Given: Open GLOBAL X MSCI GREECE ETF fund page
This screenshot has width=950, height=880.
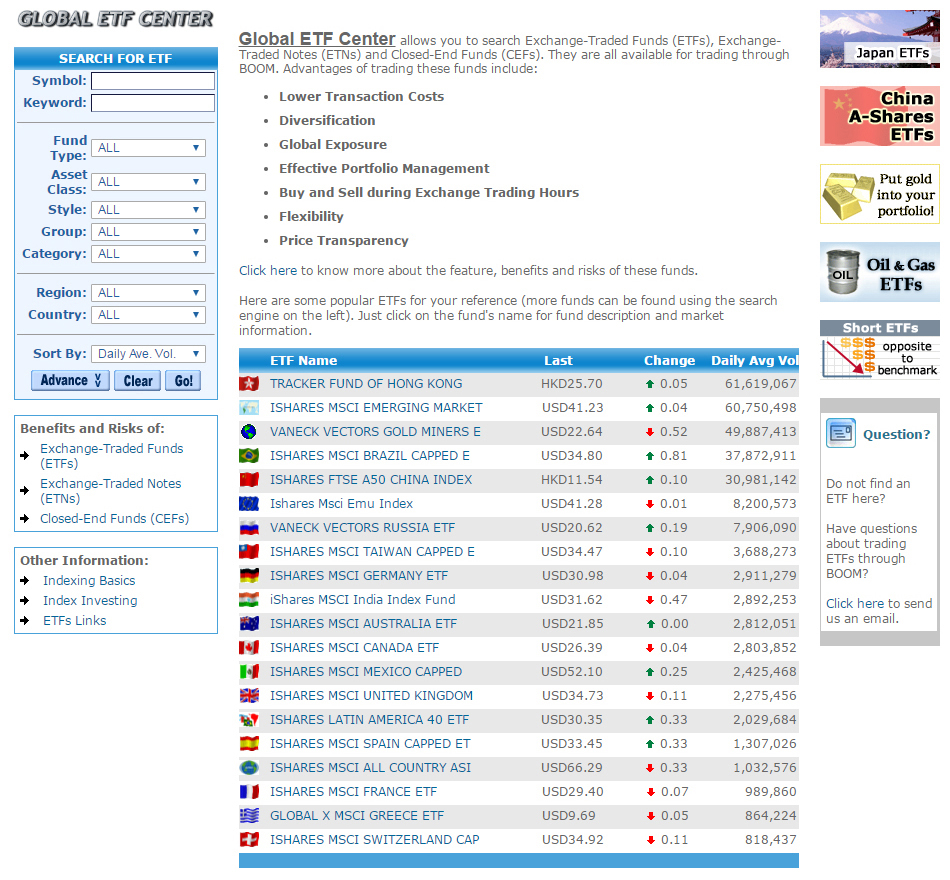Looking at the screenshot, I should (x=357, y=816).
